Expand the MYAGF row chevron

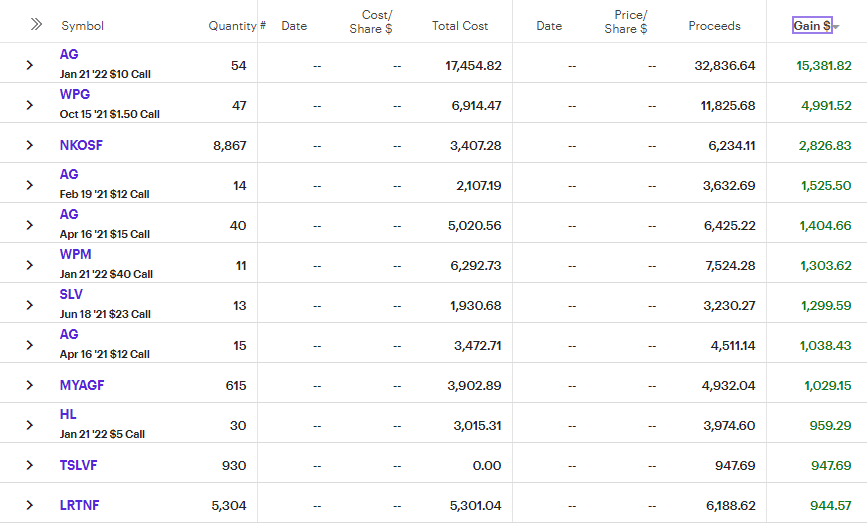pyautogui.click(x=30, y=385)
